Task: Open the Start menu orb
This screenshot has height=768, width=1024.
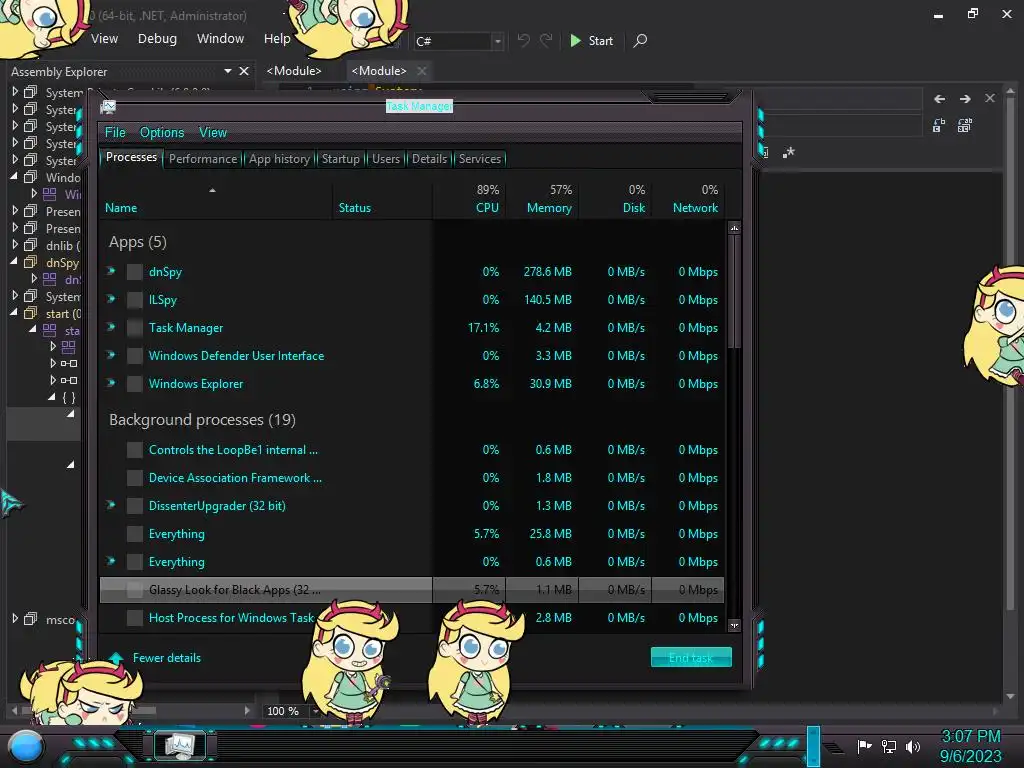Action: point(25,747)
